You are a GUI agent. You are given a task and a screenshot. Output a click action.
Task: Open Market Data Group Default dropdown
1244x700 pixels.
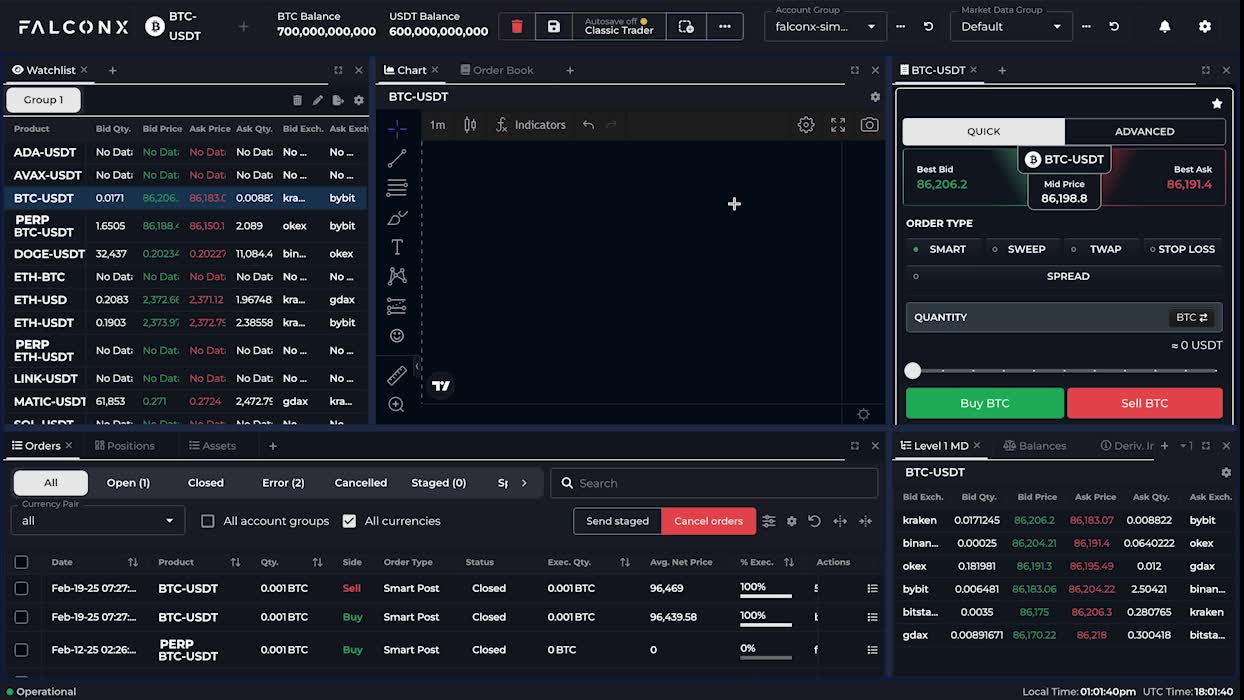pyautogui.click(x=1011, y=27)
